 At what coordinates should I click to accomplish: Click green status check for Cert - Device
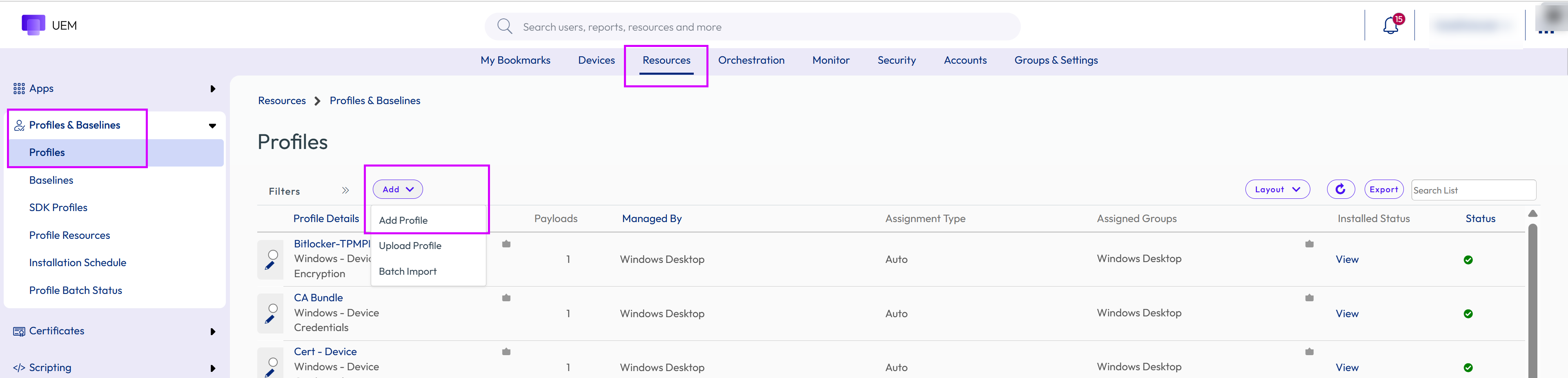click(1468, 368)
